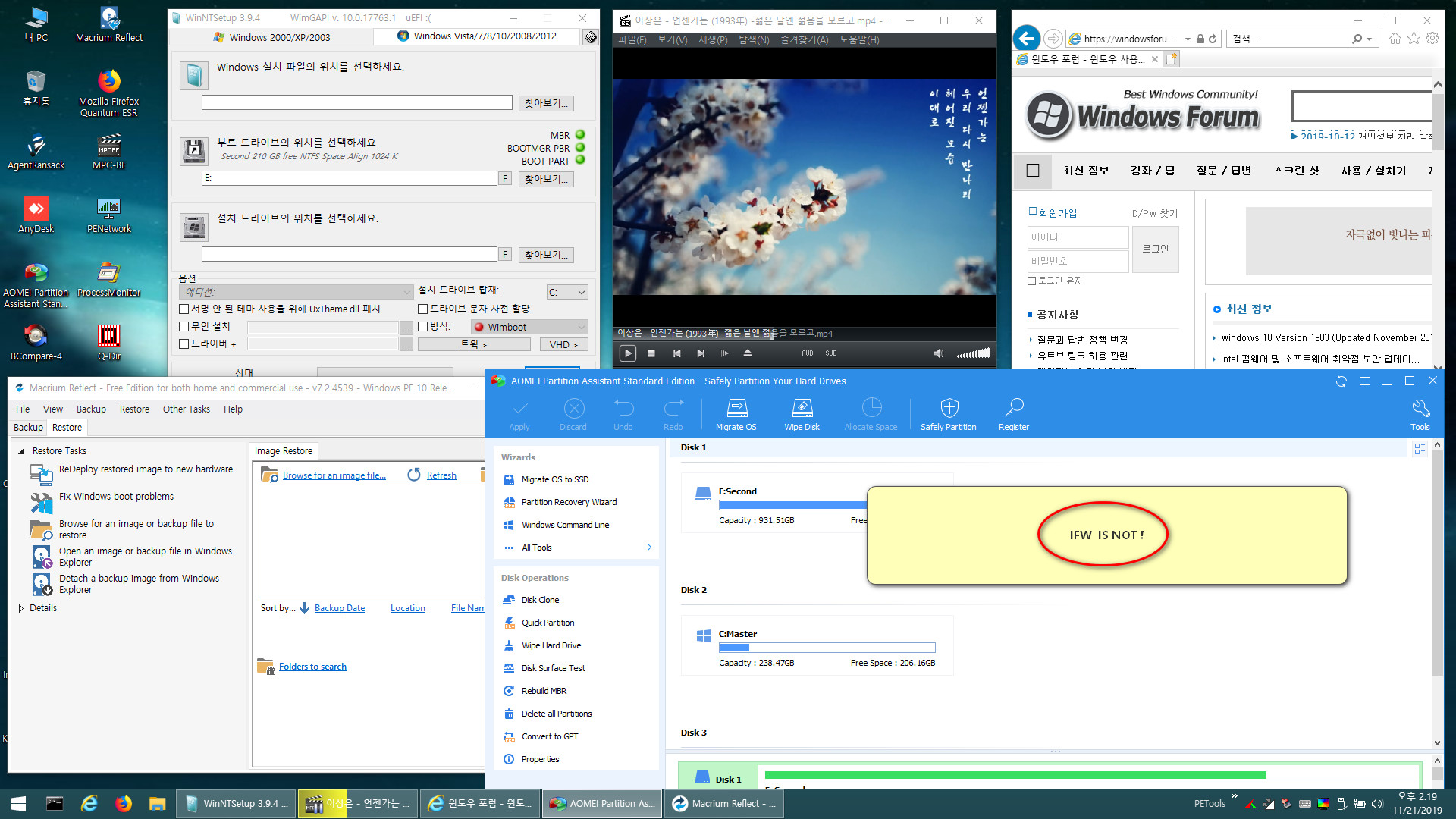Open IE search provider dropdown
The width and height of the screenshot is (1456, 819).
[x=1370, y=39]
